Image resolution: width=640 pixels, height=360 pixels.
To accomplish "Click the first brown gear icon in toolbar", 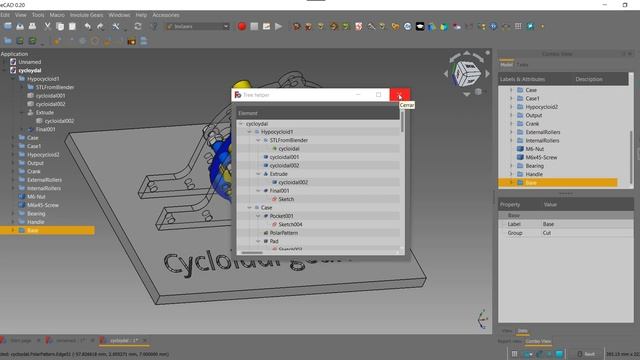I will tap(297, 27).
